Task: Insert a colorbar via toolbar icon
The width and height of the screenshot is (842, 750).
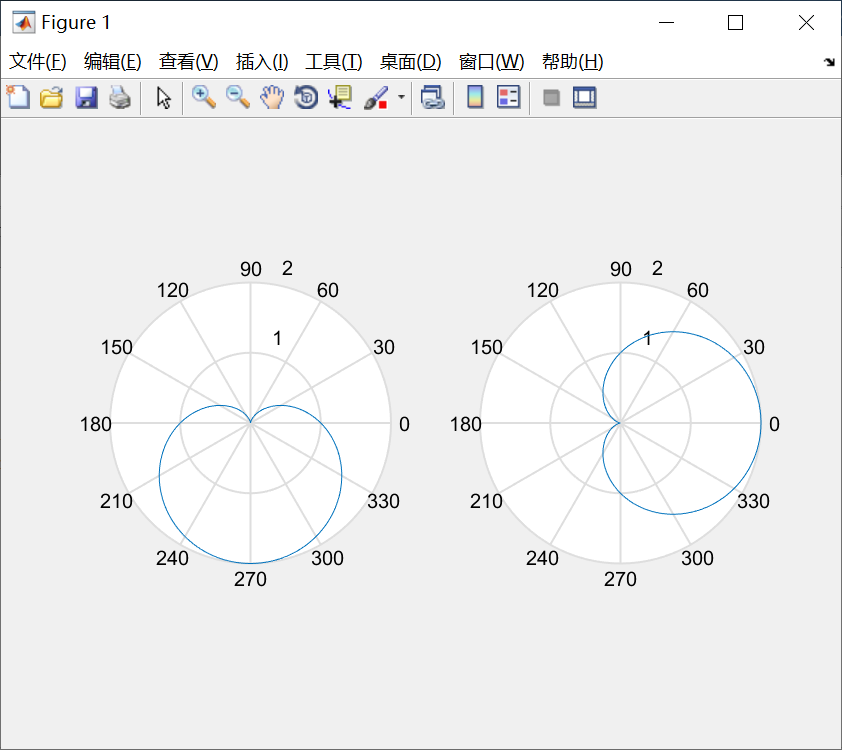Action: (475, 98)
